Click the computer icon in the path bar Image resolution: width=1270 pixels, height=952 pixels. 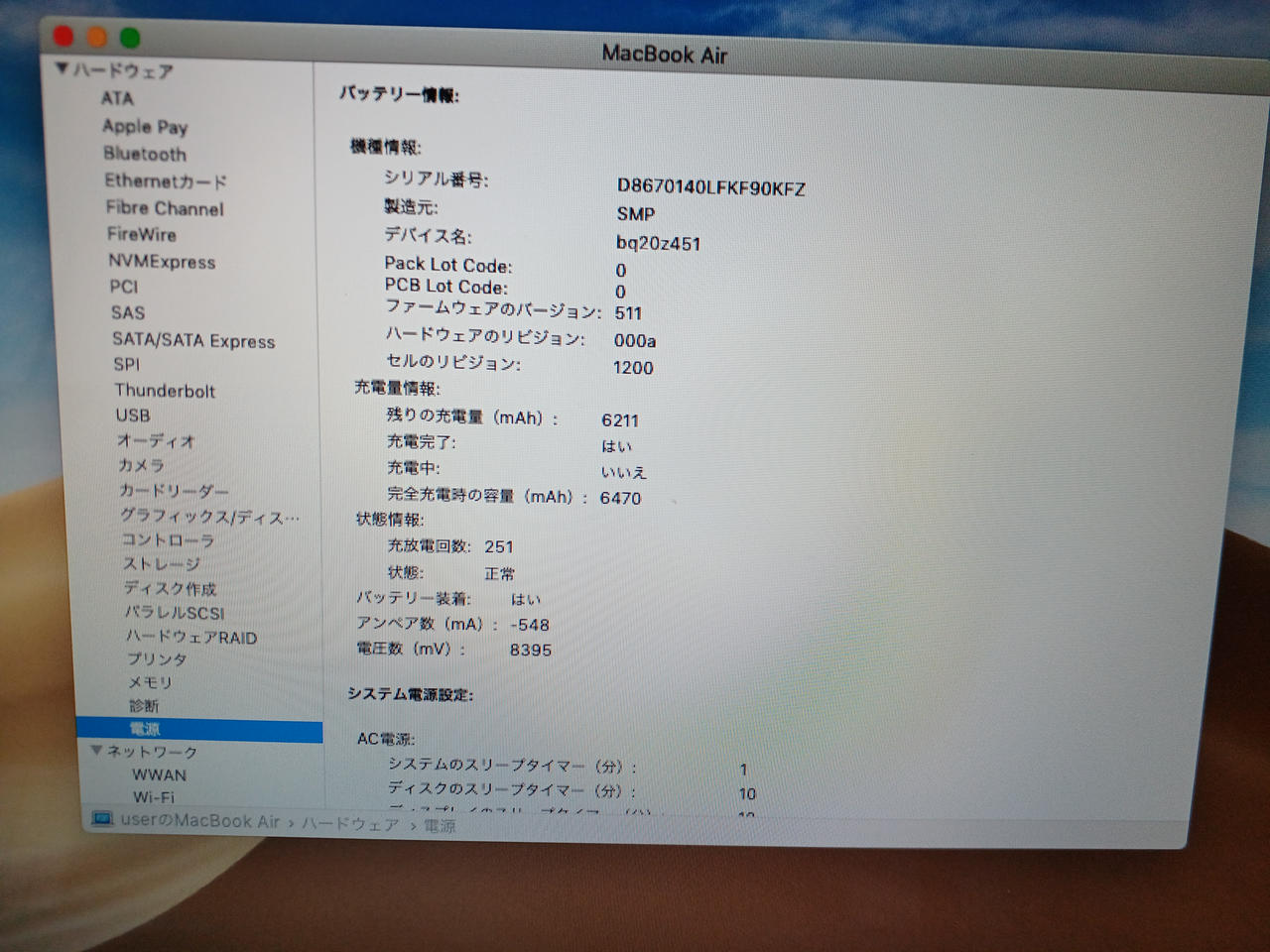[102, 819]
